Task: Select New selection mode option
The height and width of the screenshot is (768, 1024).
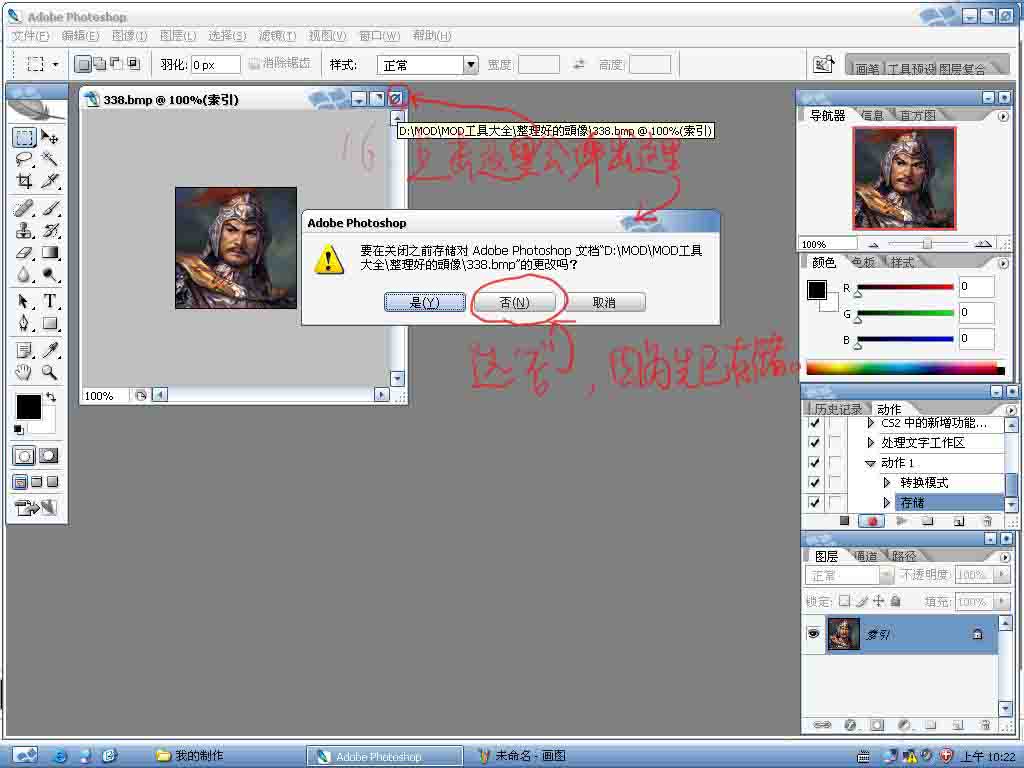Action: [83, 64]
